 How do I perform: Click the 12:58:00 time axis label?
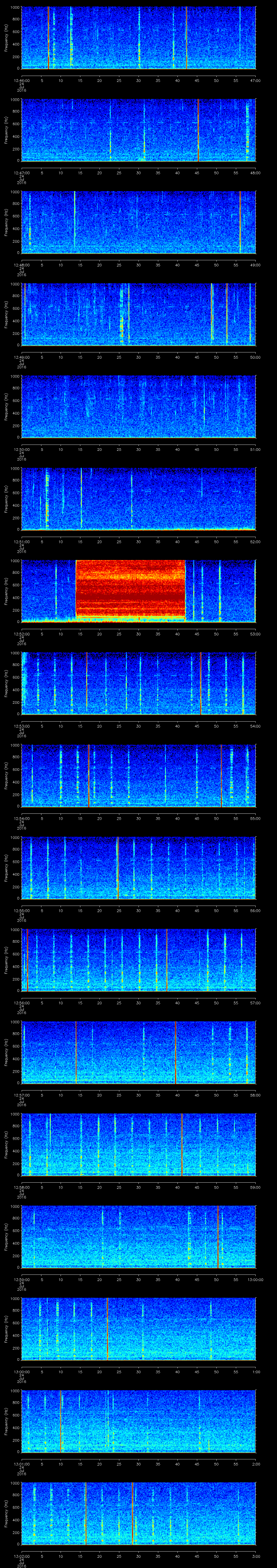tap(22, 1187)
